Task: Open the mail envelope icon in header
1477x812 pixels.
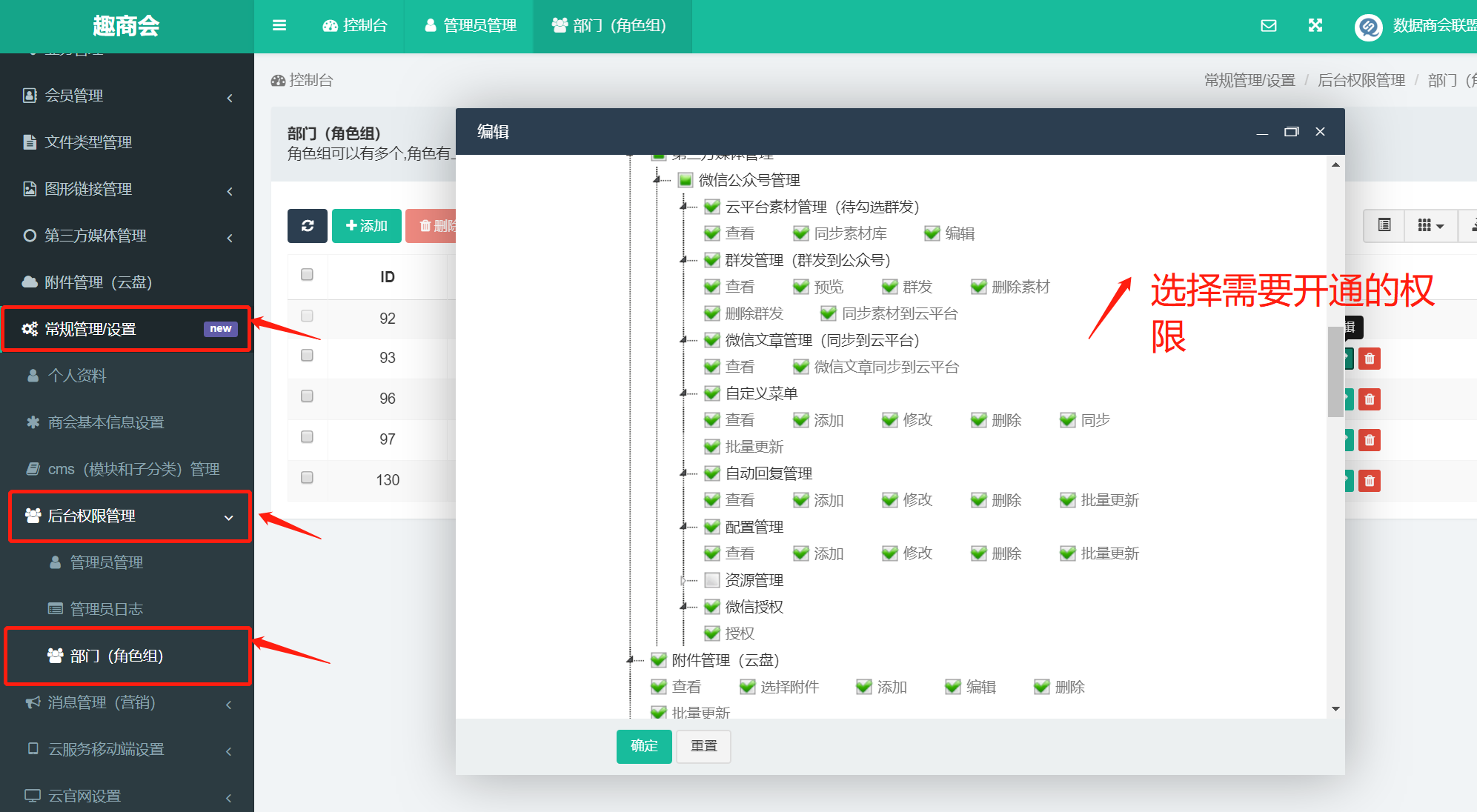Action: point(1269,26)
